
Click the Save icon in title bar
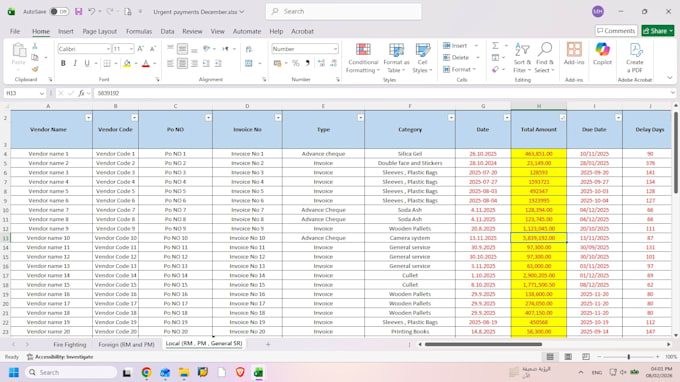coord(78,12)
